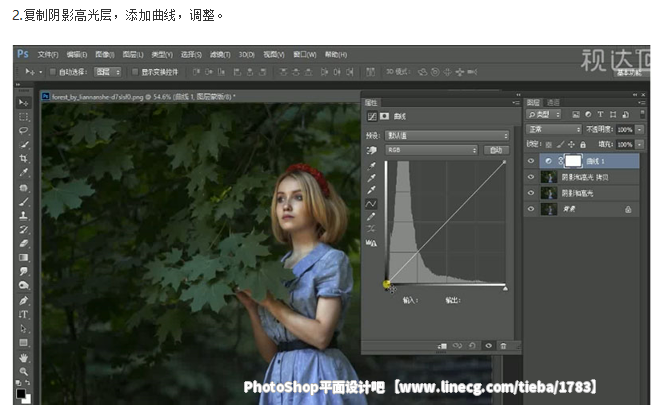Click the Auto button in Curves

click(x=496, y=150)
